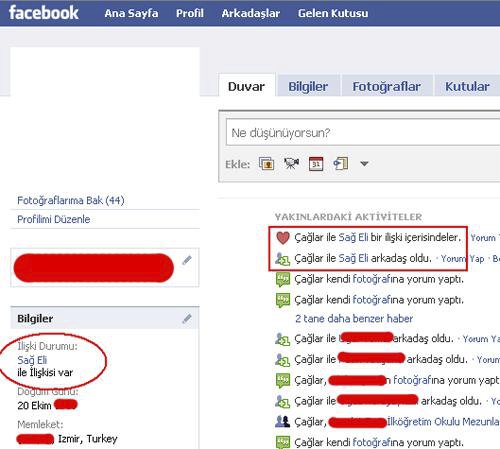Screen dimensions: 500x449
Task: Open 'Sağ Eli' in the 'arkadaş oldu' line
Action: [353, 258]
